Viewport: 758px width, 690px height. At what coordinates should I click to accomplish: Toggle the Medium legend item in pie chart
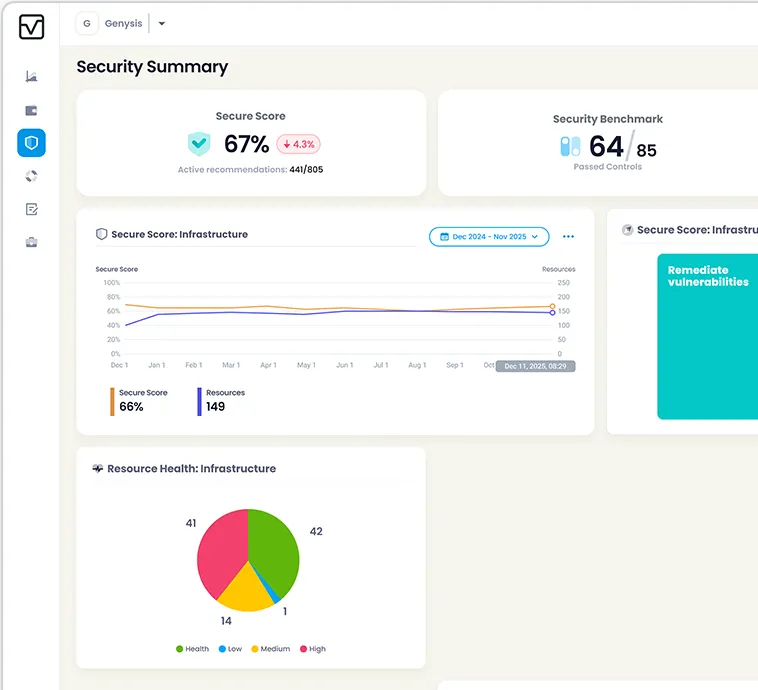tap(269, 649)
